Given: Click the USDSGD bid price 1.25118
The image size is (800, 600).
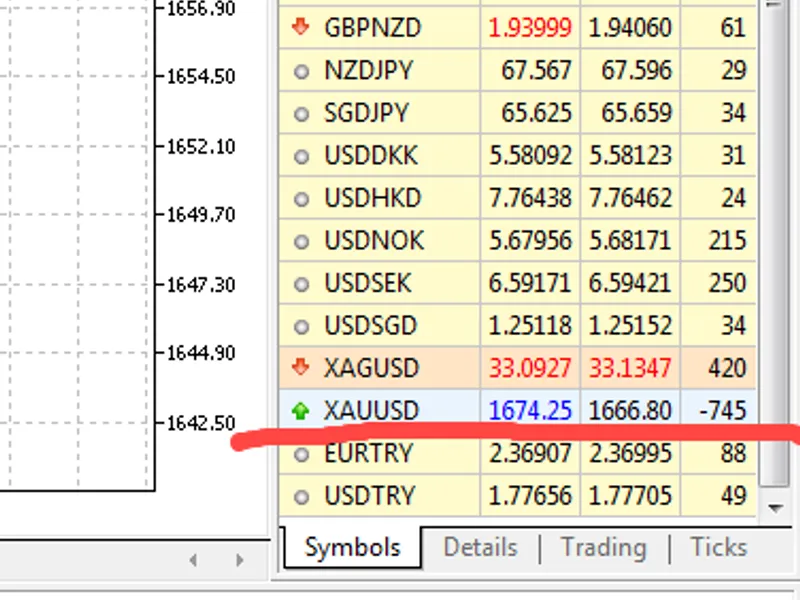Looking at the screenshot, I should click(x=530, y=326).
